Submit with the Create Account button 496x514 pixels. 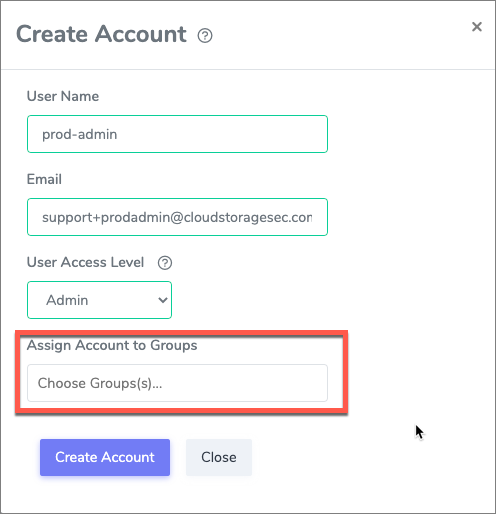pos(105,457)
